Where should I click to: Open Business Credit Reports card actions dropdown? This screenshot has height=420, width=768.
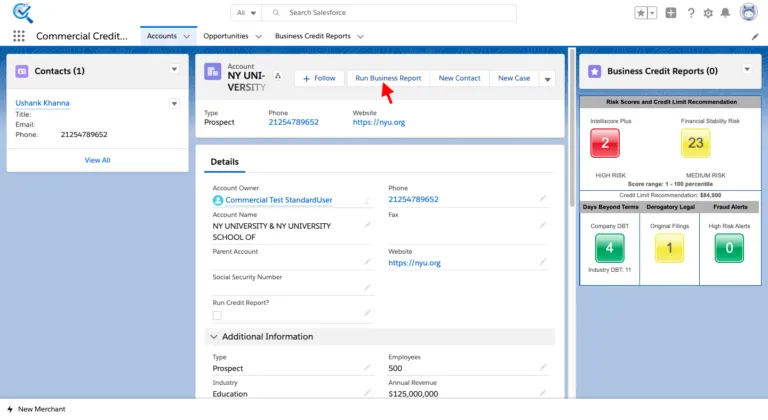[747, 70]
